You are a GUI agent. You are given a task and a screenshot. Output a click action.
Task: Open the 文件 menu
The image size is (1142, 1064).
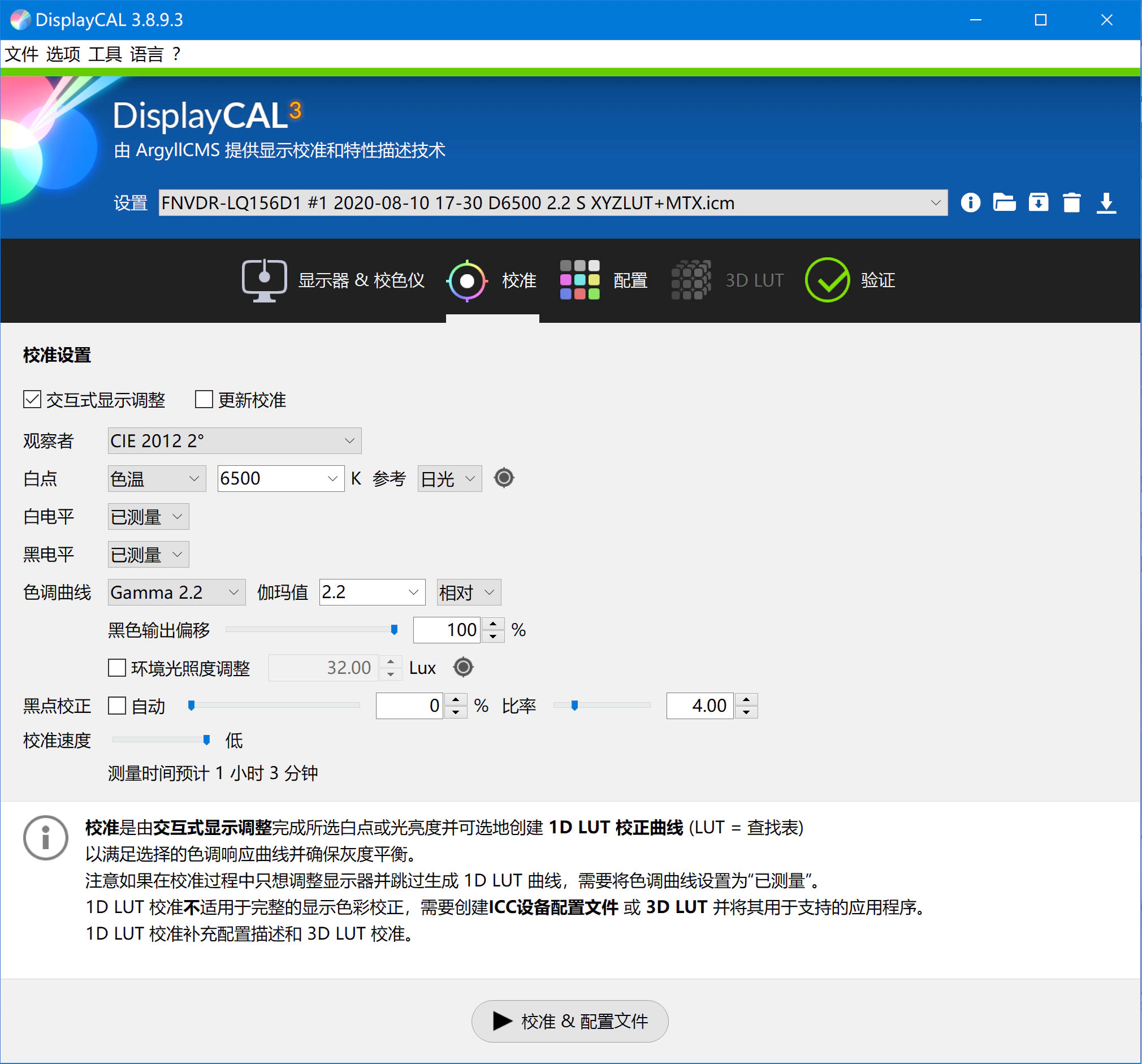click(x=21, y=54)
